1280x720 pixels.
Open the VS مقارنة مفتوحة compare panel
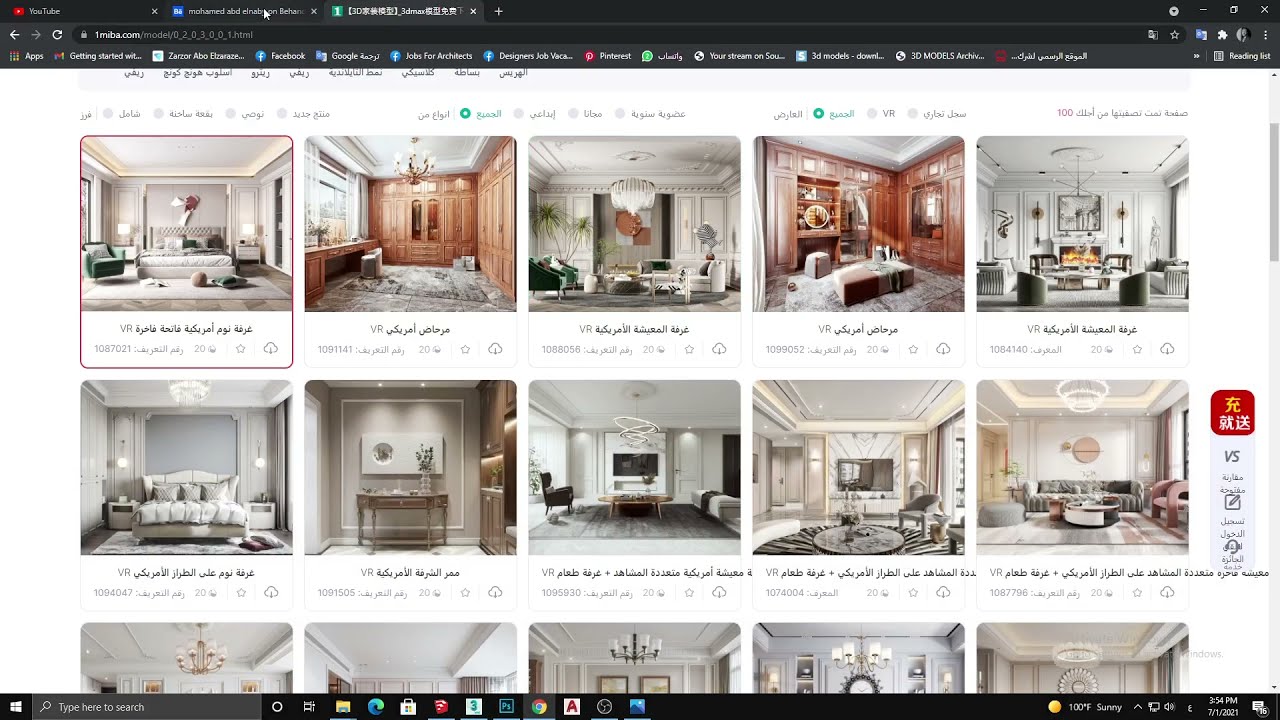pos(1232,471)
